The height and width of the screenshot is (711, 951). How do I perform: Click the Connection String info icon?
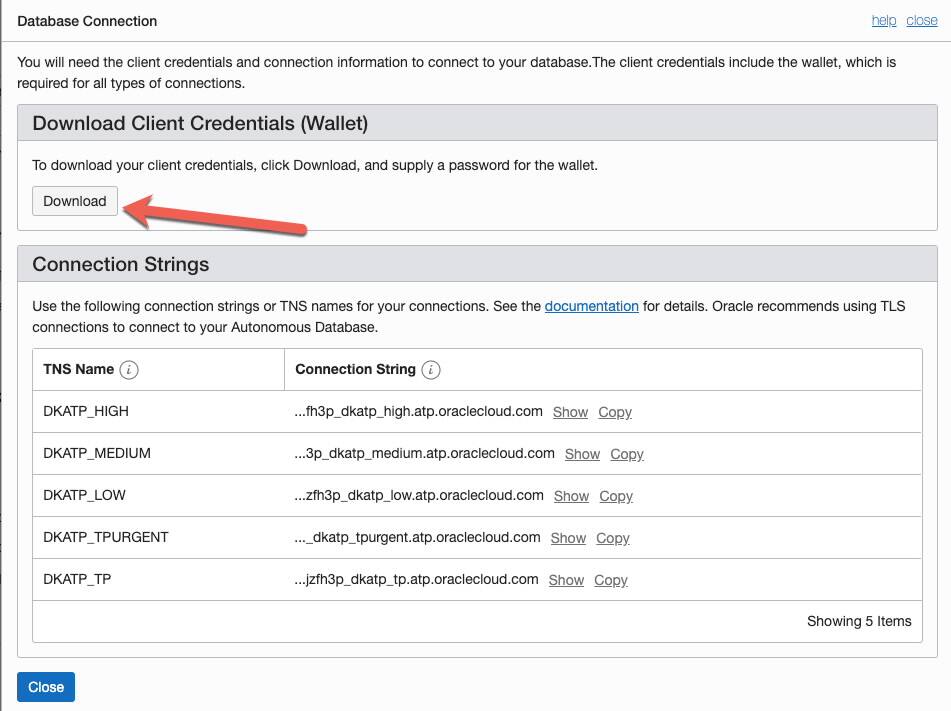(430, 369)
